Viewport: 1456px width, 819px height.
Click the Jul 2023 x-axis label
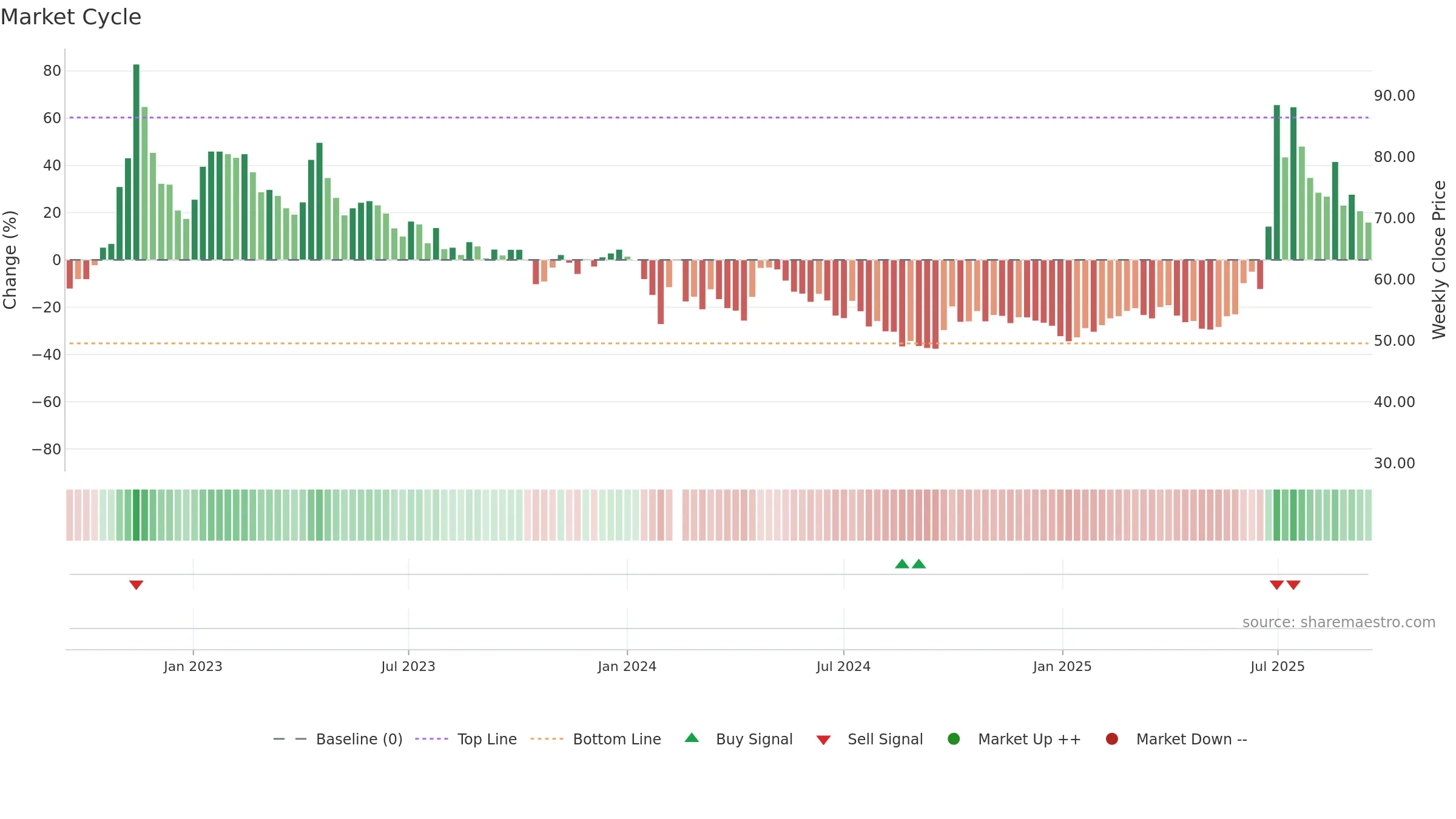click(x=408, y=666)
